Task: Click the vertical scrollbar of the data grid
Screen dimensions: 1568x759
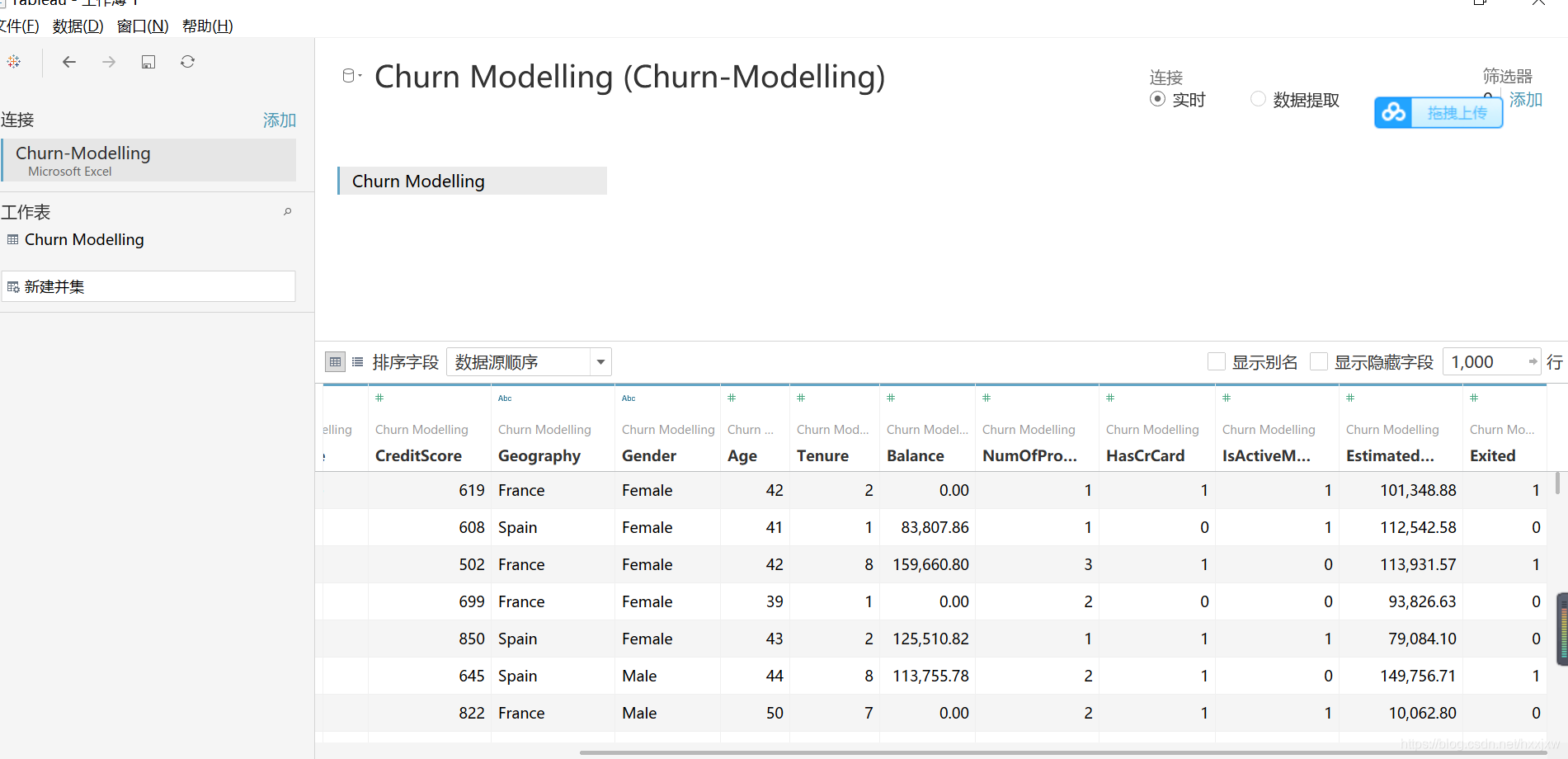Action: coord(1556,483)
